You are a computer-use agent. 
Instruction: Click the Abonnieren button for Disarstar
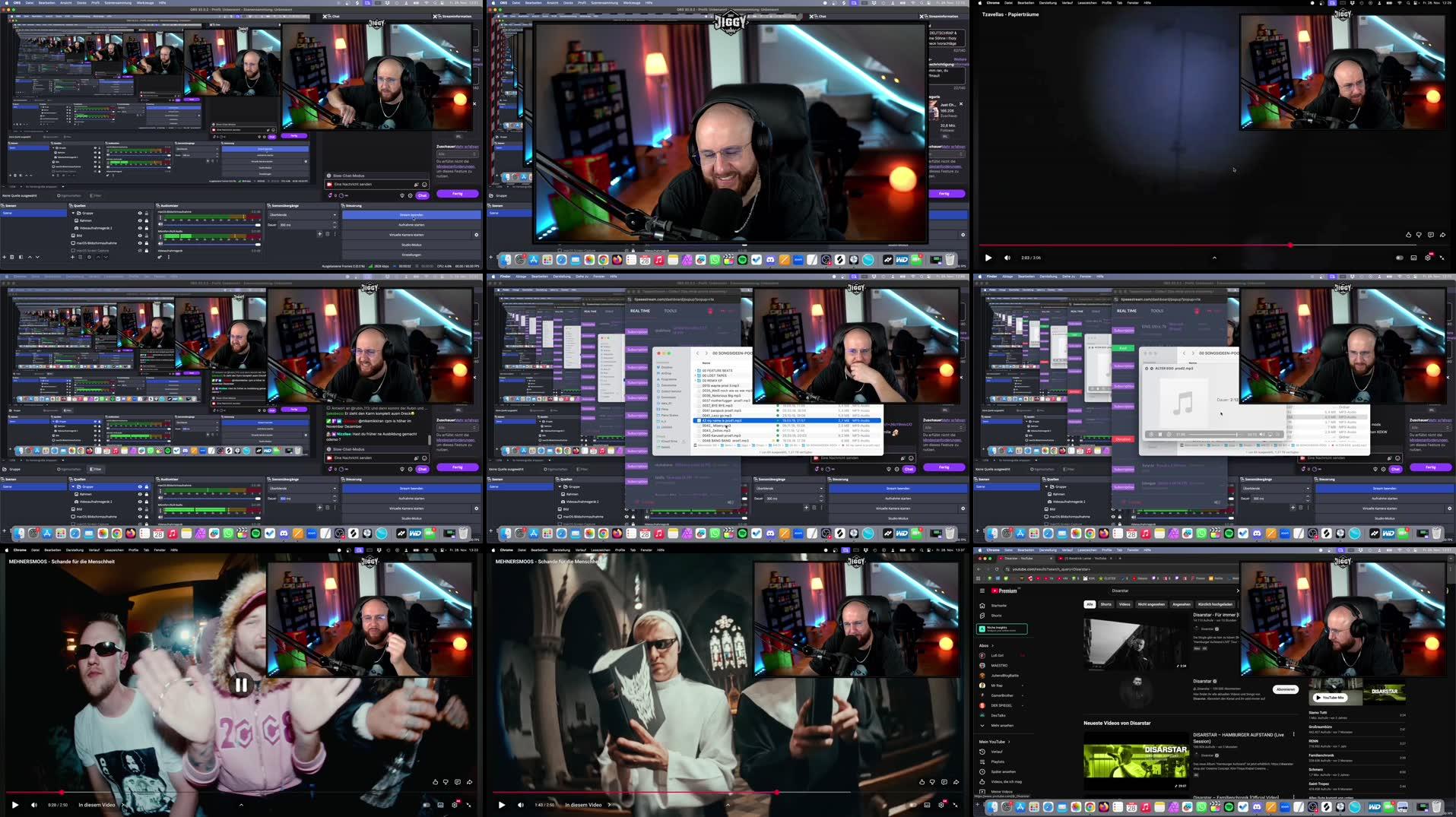coord(1286,689)
